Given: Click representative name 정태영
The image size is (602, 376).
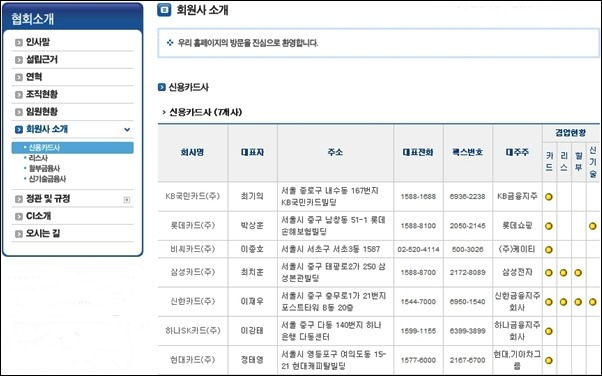Looking at the screenshot, I should point(252,360).
